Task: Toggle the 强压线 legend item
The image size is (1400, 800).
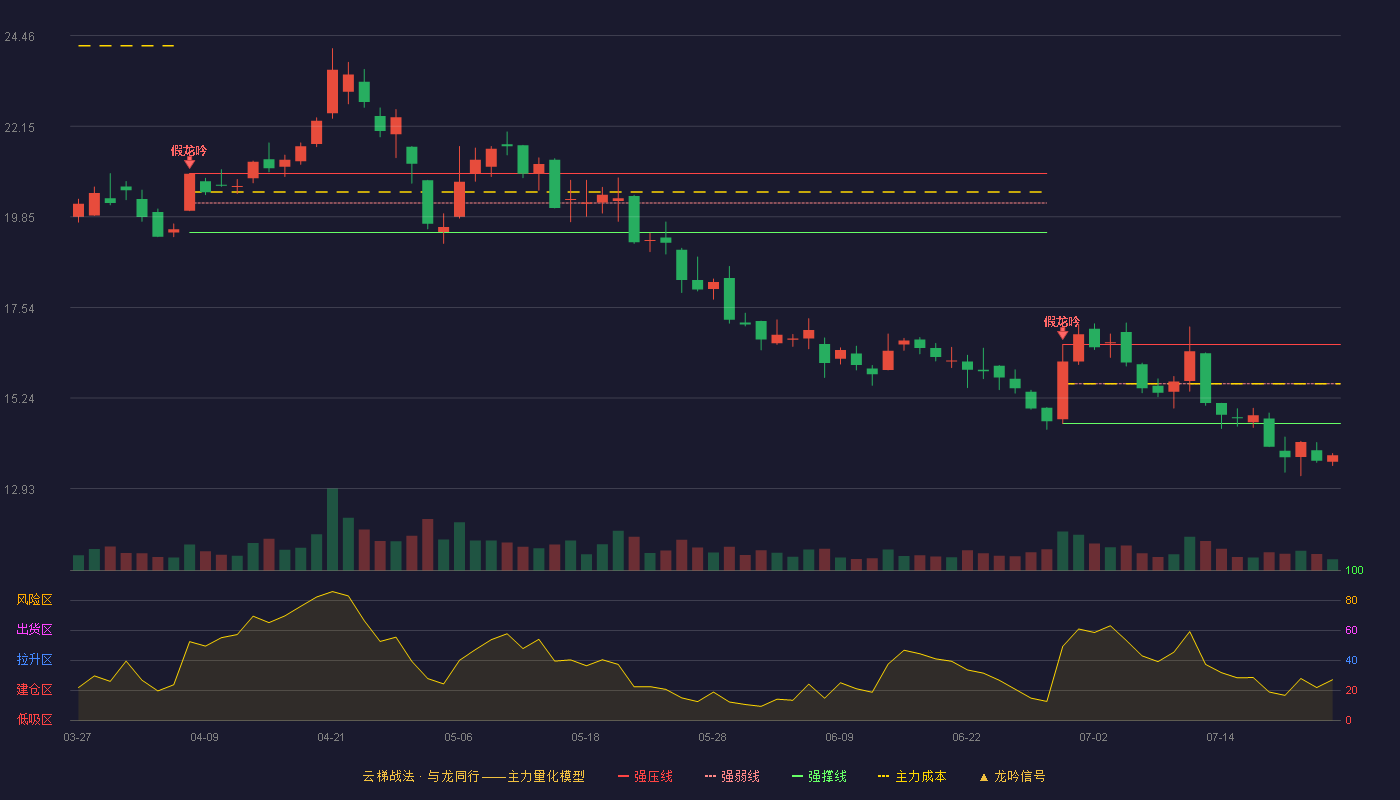Action: point(645,776)
